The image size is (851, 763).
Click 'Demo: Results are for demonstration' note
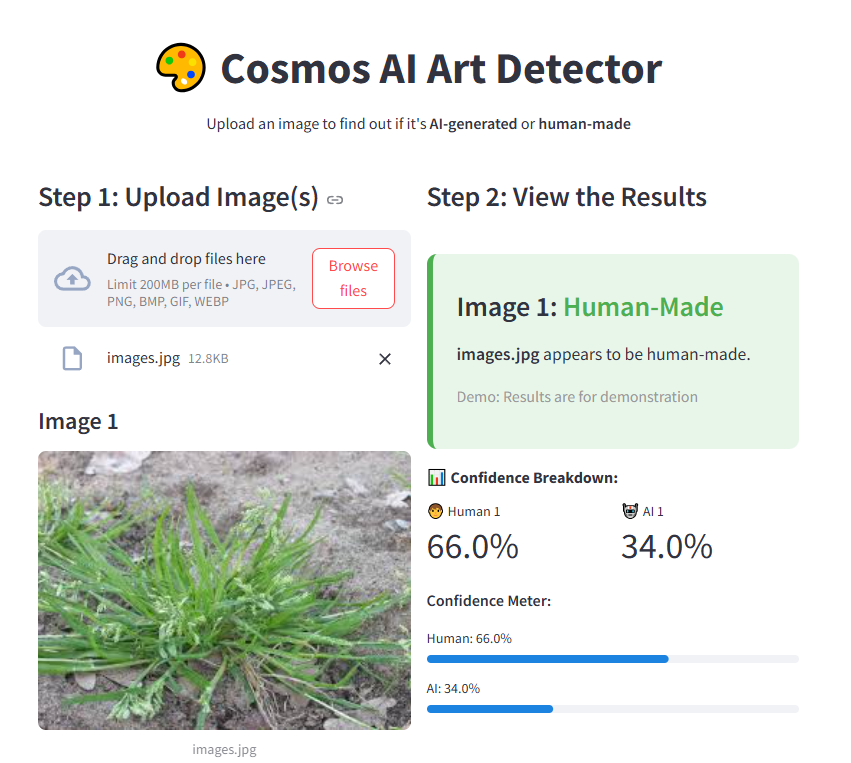pos(577,397)
